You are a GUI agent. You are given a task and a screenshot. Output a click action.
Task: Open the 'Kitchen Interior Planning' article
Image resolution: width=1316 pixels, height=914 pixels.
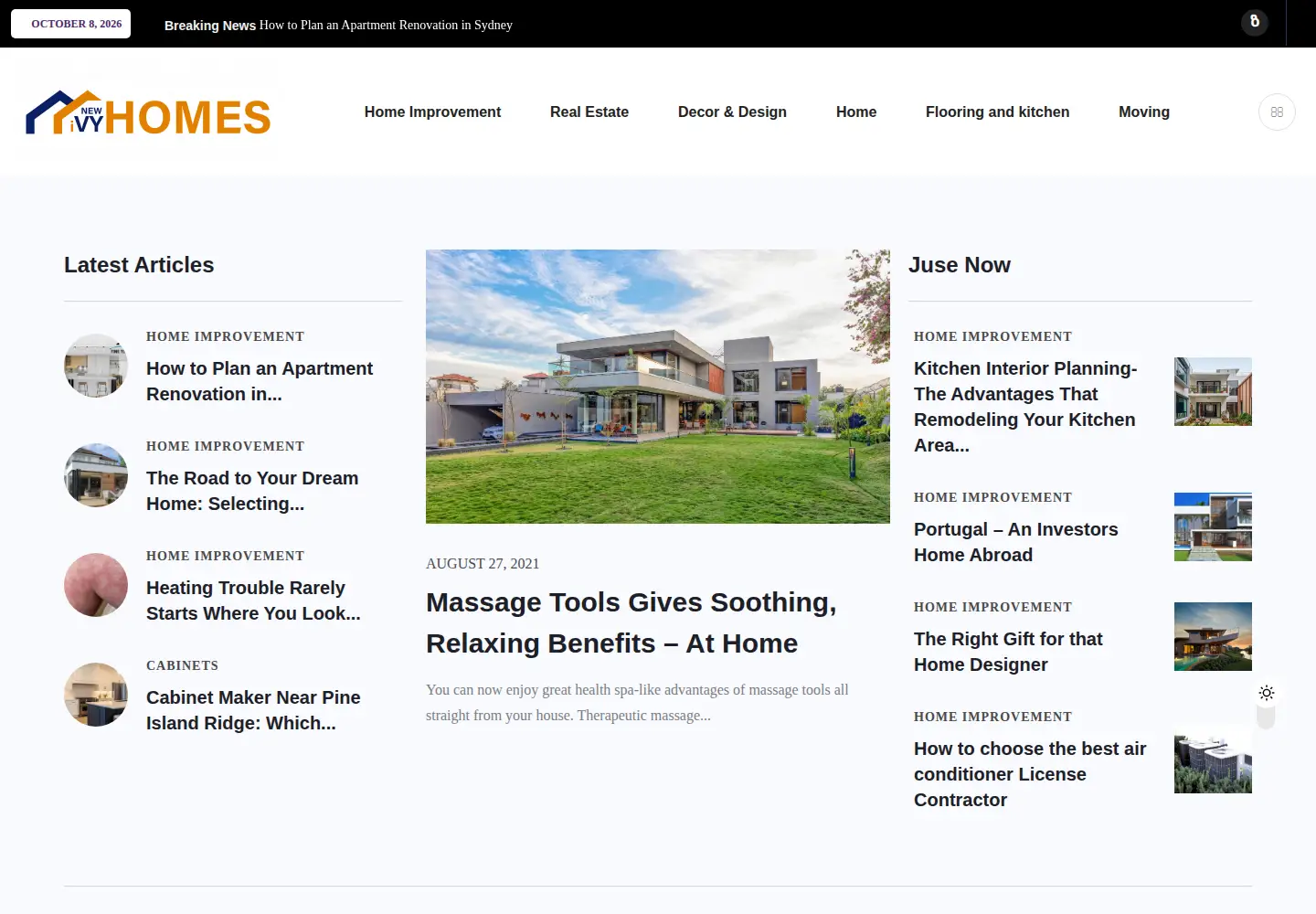tap(1025, 407)
